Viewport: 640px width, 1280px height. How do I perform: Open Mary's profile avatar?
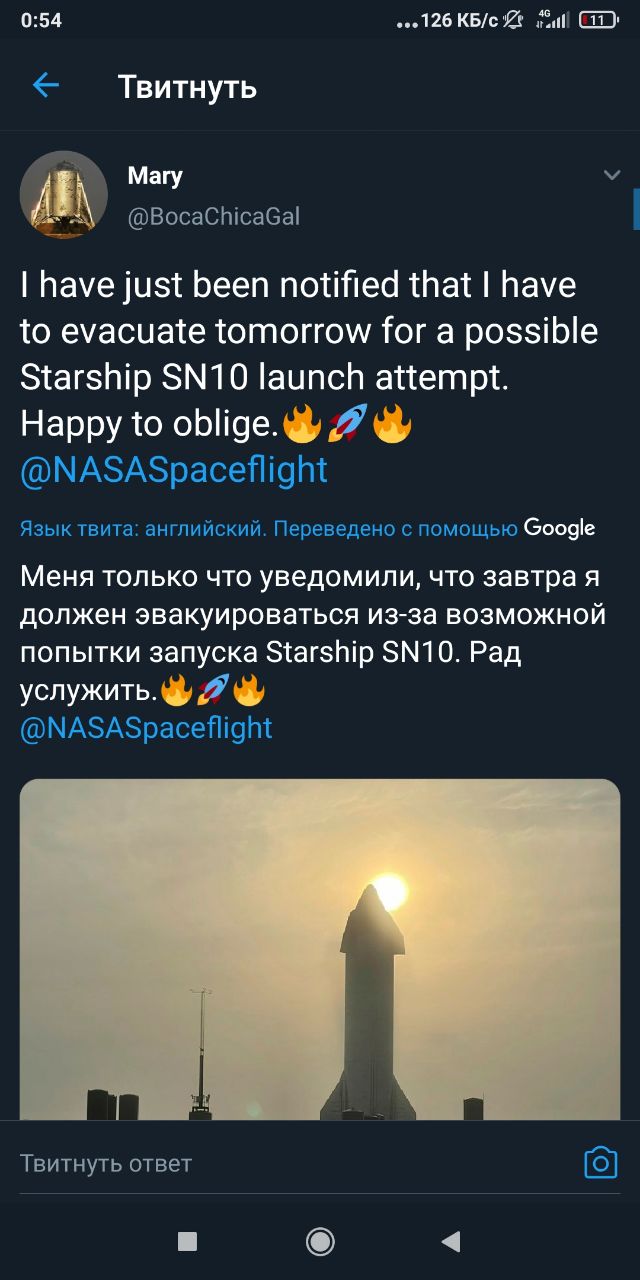coord(64,194)
